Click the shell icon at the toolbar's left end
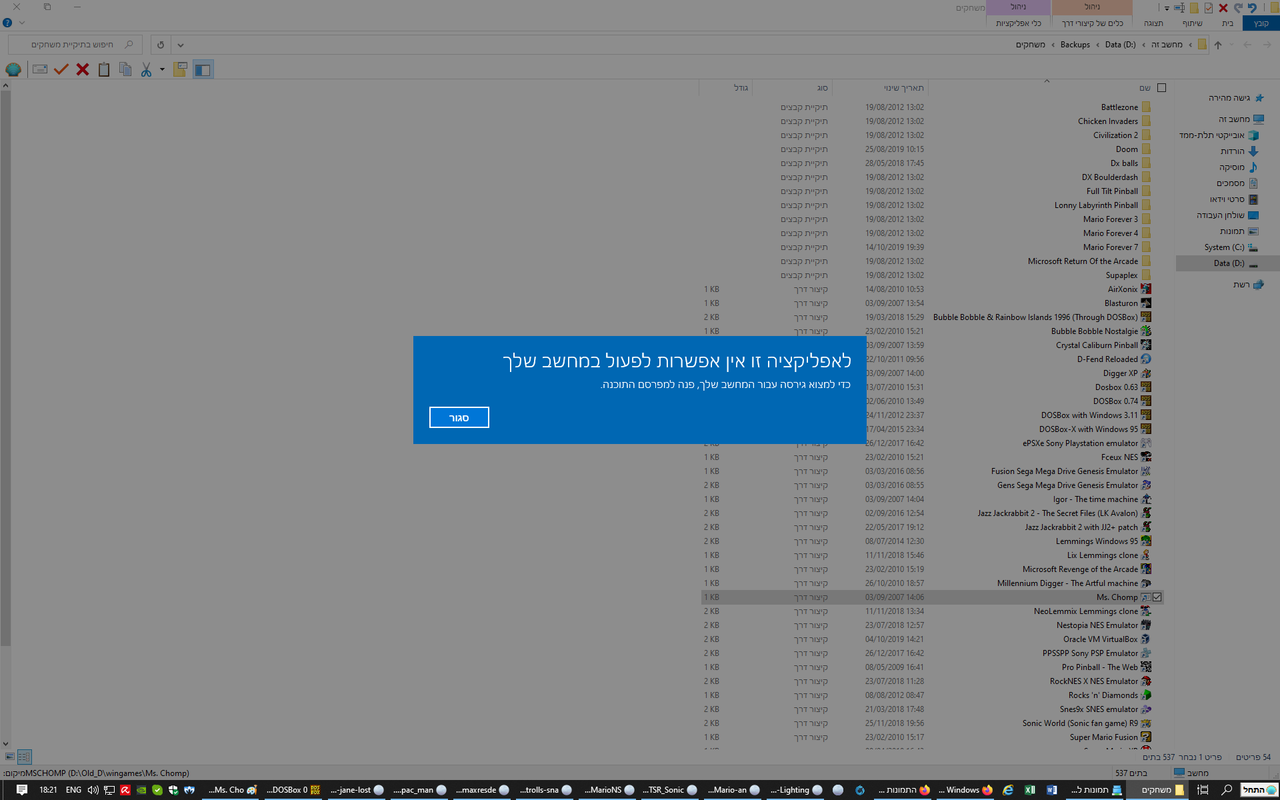 click(x=13, y=70)
